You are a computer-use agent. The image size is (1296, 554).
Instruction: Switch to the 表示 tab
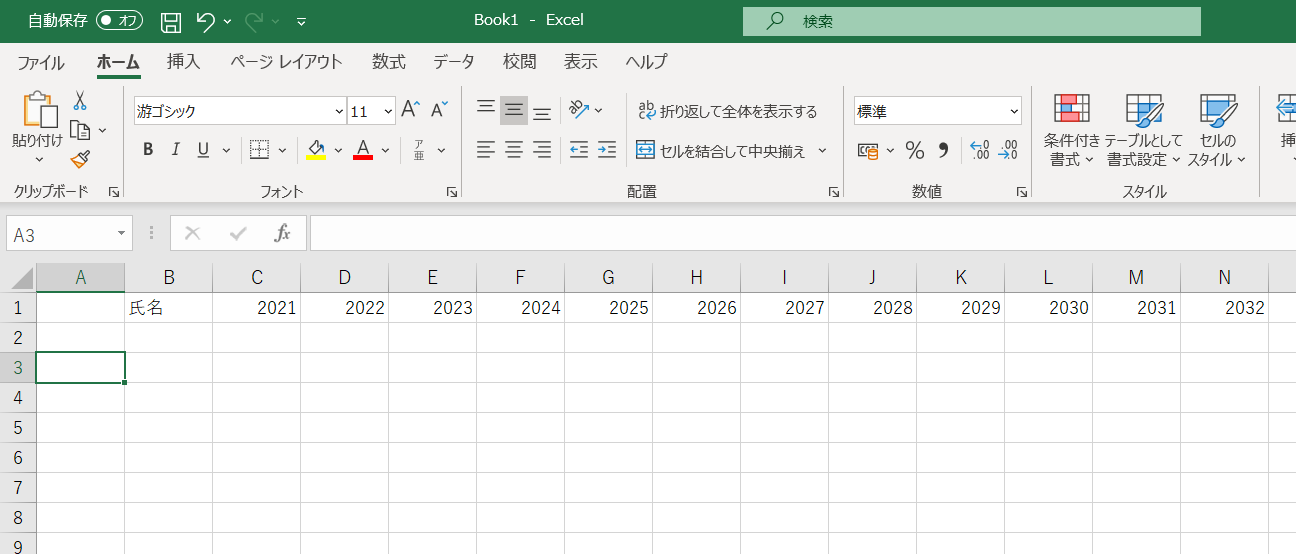[581, 62]
